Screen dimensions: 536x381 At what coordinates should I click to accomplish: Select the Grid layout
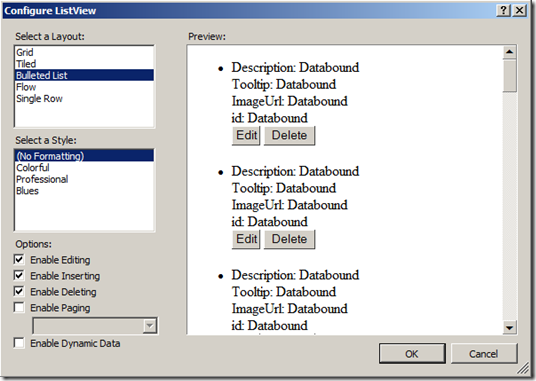(84, 52)
